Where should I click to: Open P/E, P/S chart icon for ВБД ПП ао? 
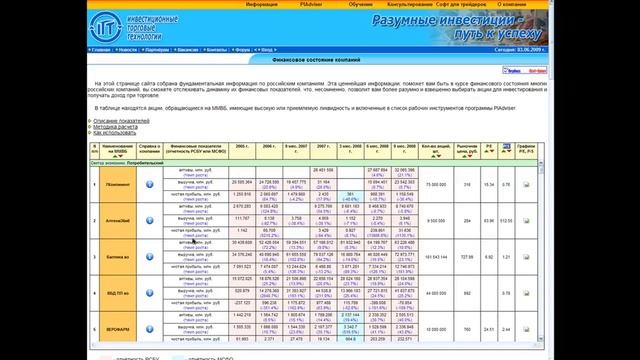(x=526, y=293)
